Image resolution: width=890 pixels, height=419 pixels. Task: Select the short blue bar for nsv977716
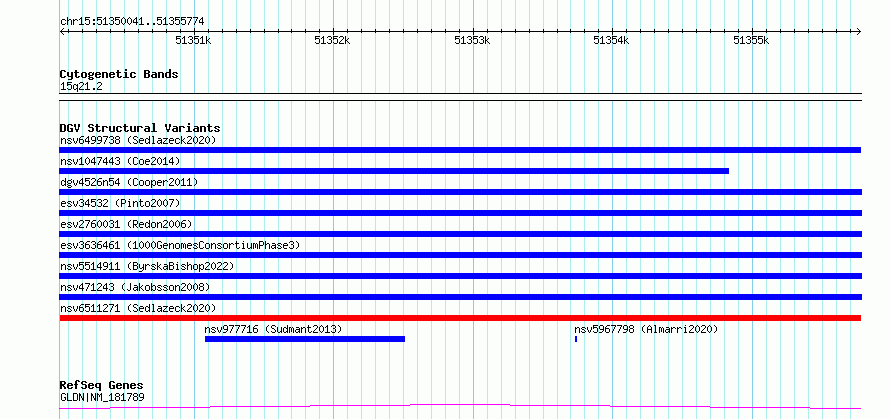point(305,339)
